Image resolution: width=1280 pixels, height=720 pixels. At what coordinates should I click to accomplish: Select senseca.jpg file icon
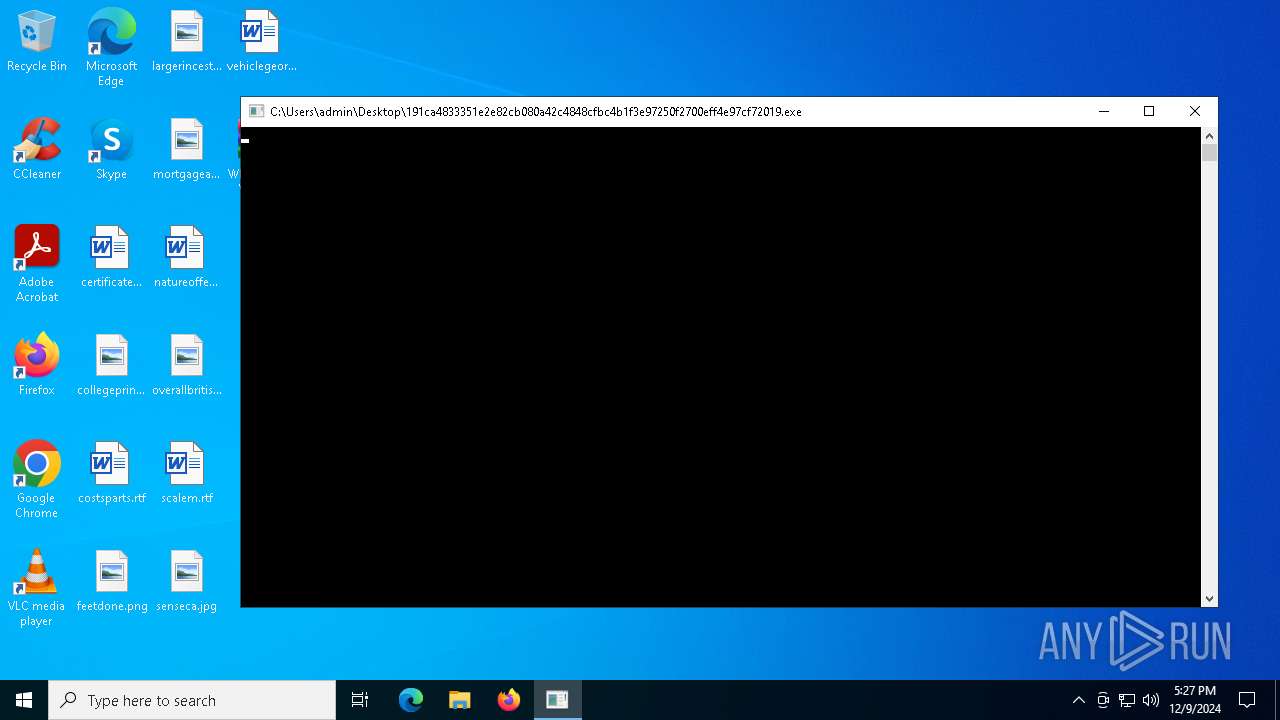click(x=186, y=581)
